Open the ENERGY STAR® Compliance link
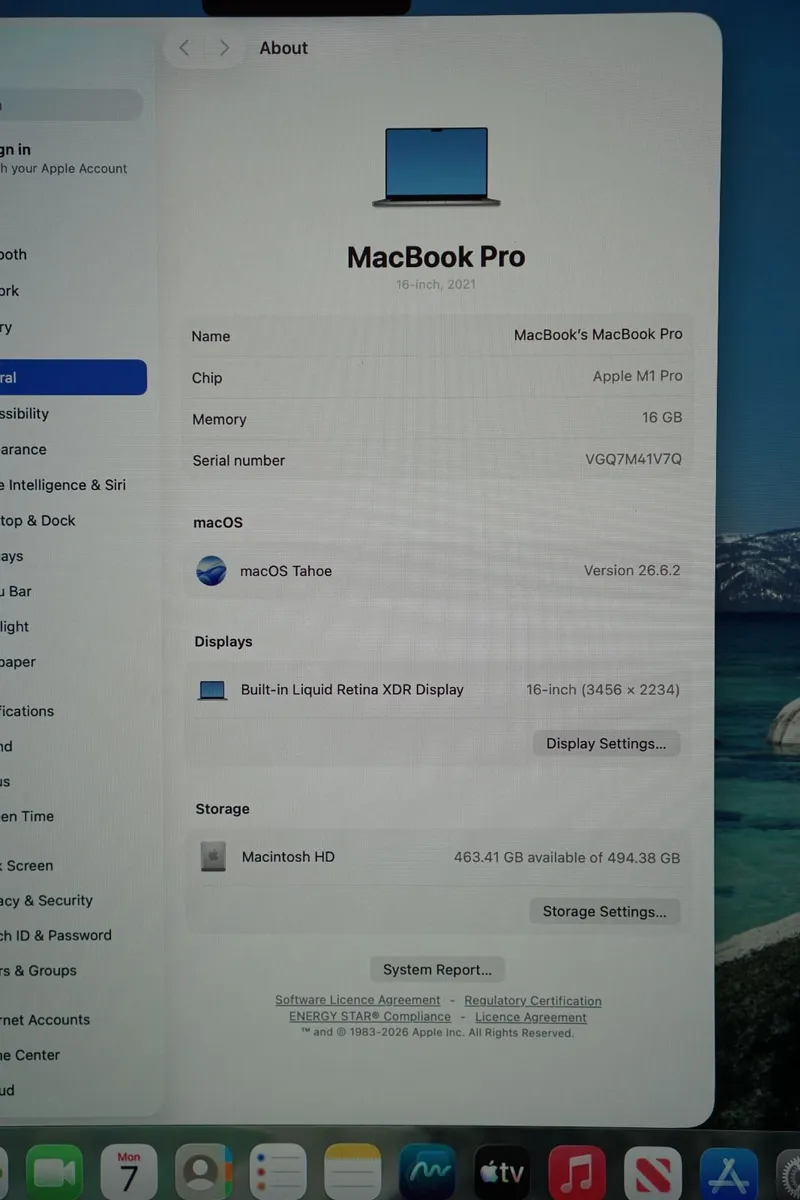Viewport: 800px width, 1200px height. 370,1017
